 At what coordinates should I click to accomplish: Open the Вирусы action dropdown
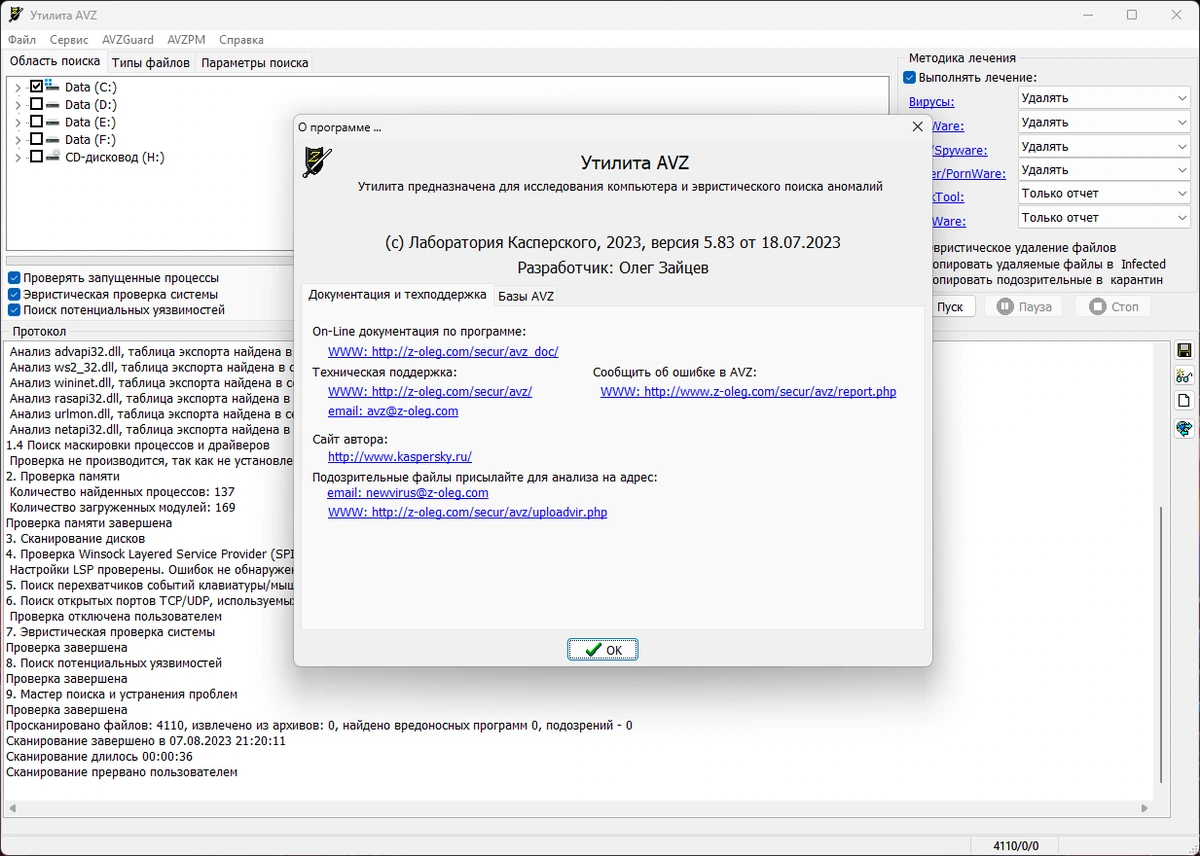point(1104,98)
